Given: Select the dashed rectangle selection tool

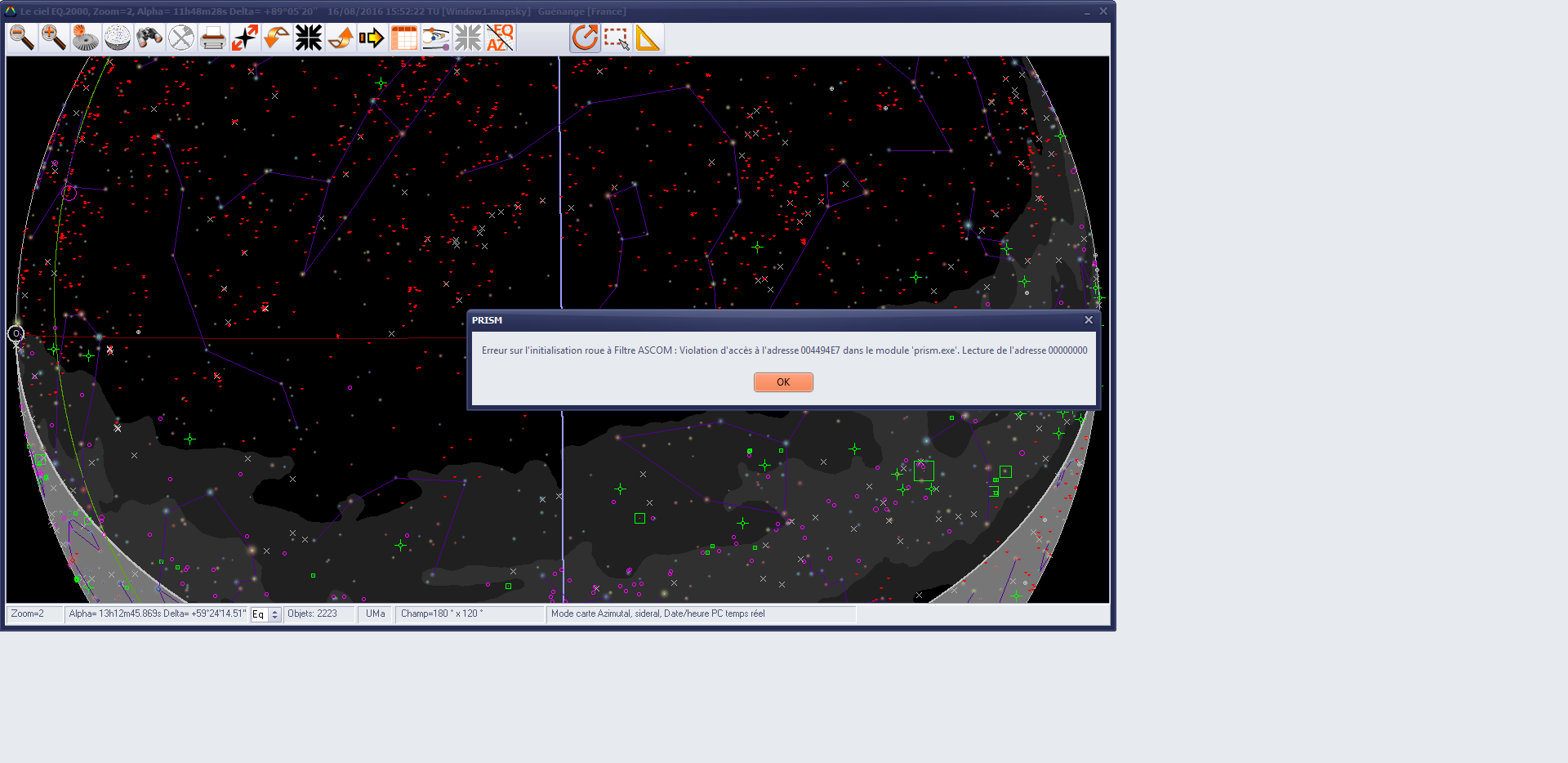Looking at the screenshot, I should pyautogui.click(x=617, y=38).
